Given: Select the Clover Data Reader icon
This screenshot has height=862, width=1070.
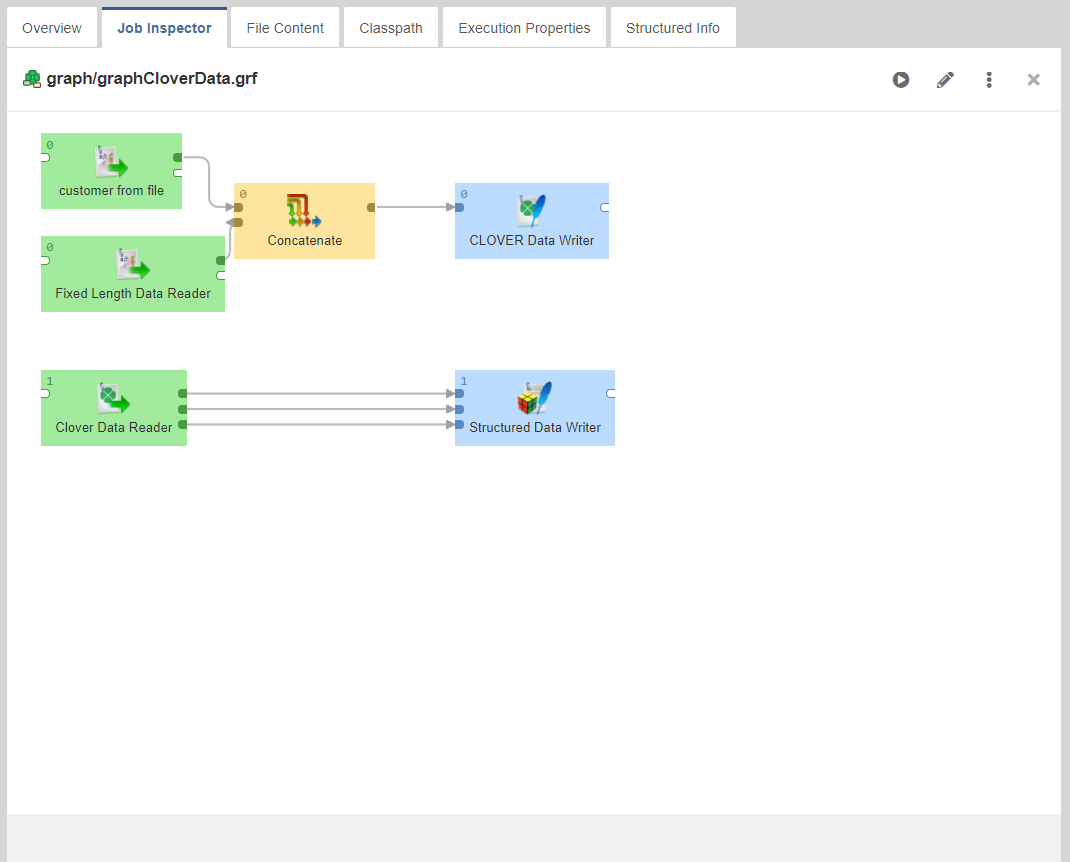Looking at the screenshot, I should (x=113, y=398).
